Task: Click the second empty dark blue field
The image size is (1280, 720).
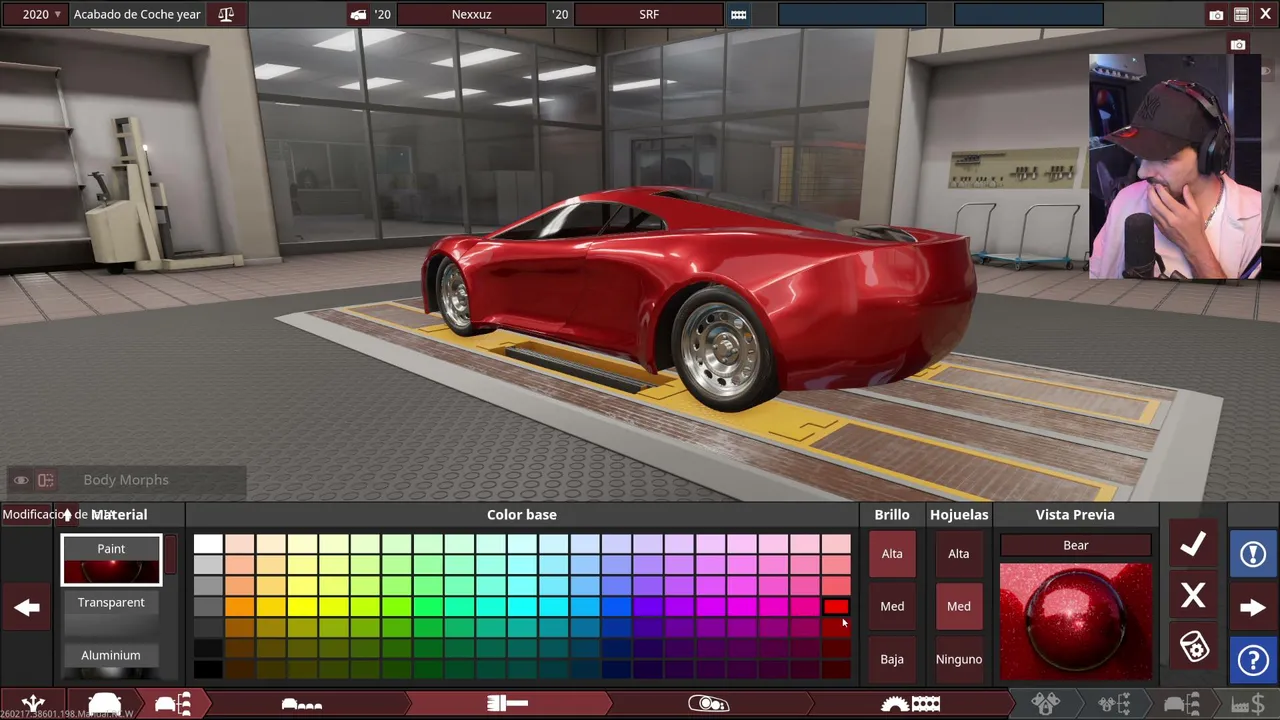Action: click(1029, 15)
